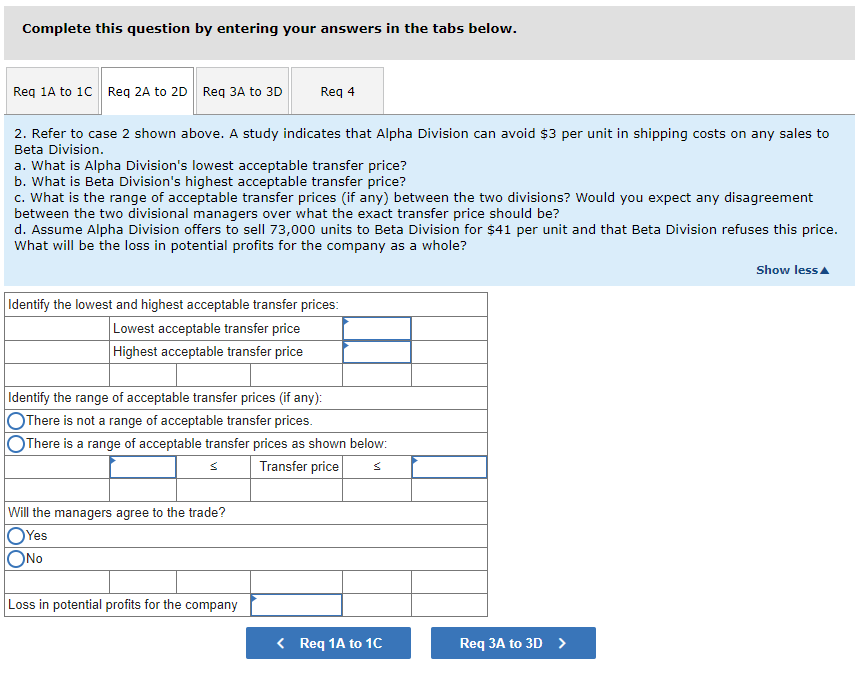Switch to the Req 4 tab
Image resolution: width=860 pixels, height=681 pixels.
click(337, 90)
